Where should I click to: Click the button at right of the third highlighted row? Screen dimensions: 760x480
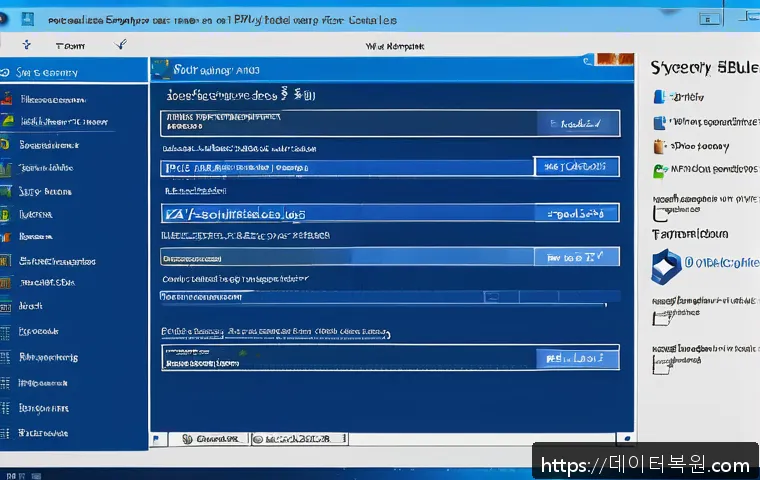pos(576,213)
